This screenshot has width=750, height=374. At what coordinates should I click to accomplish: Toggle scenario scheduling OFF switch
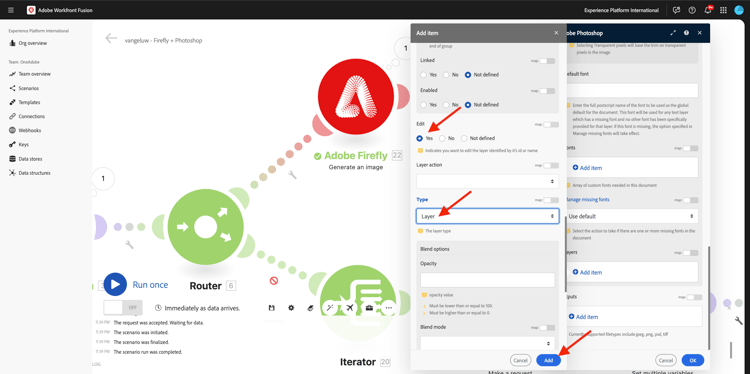tap(123, 308)
